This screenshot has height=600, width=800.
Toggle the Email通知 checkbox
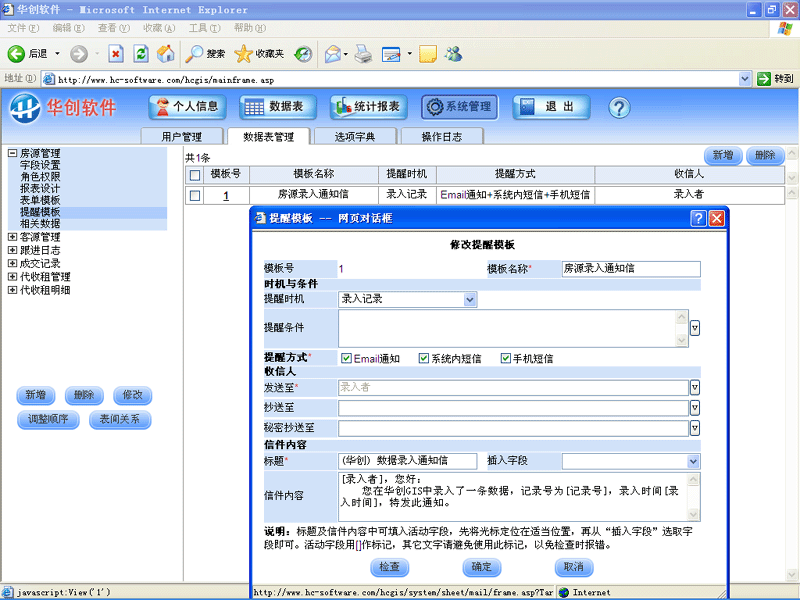(x=346, y=358)
